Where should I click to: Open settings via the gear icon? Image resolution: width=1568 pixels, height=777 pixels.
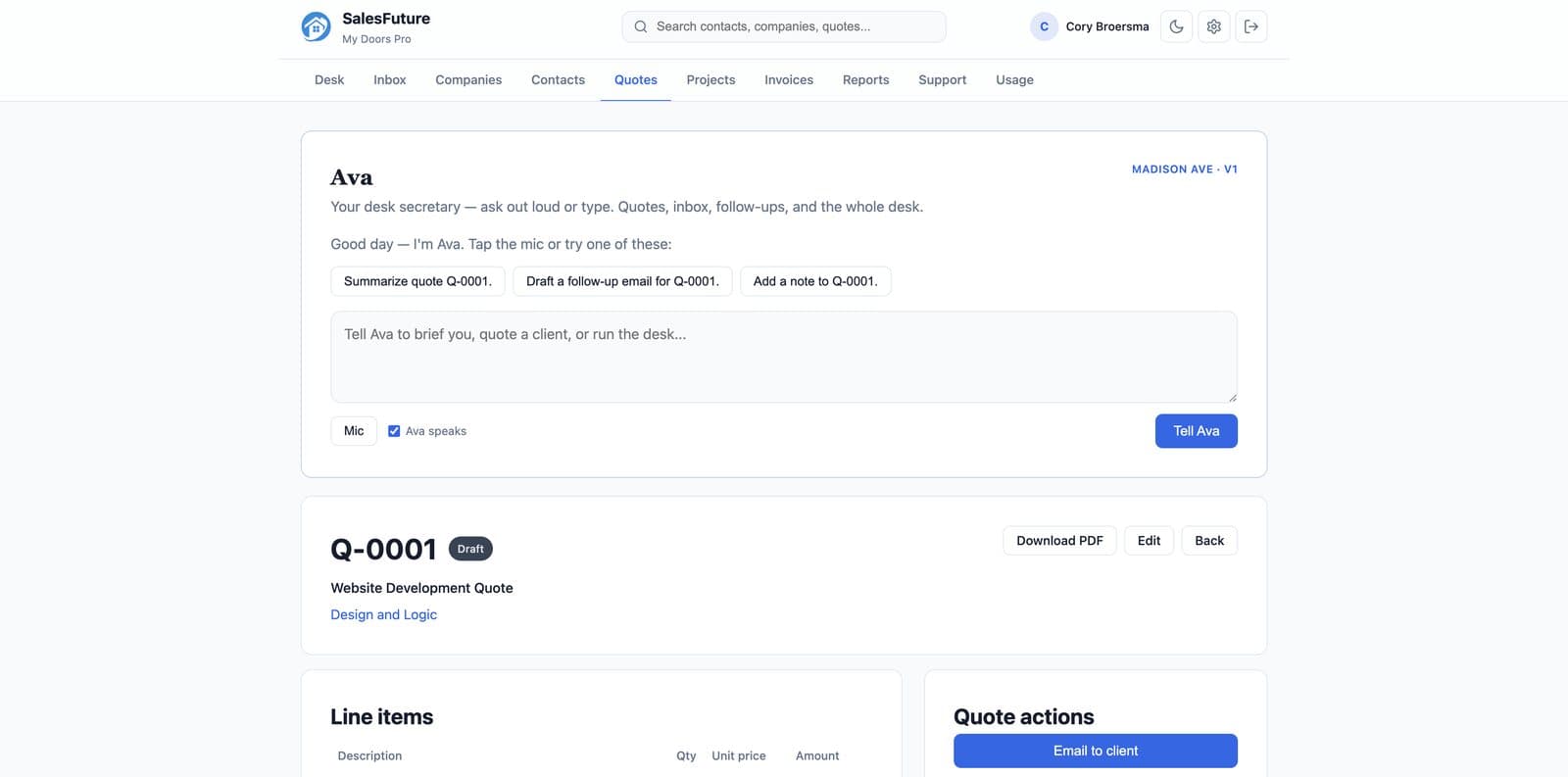1213,26
